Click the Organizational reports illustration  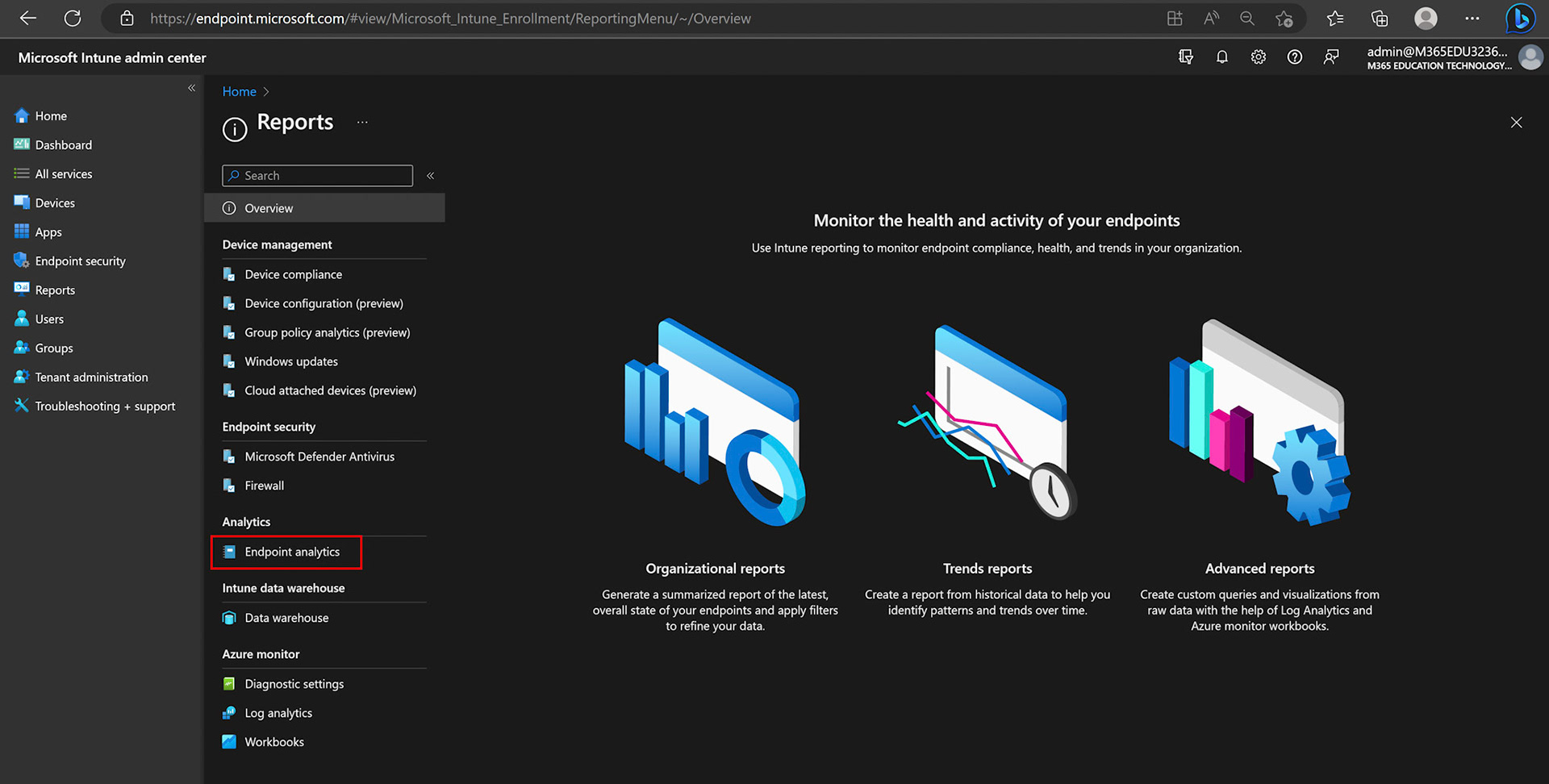(715, 422)
